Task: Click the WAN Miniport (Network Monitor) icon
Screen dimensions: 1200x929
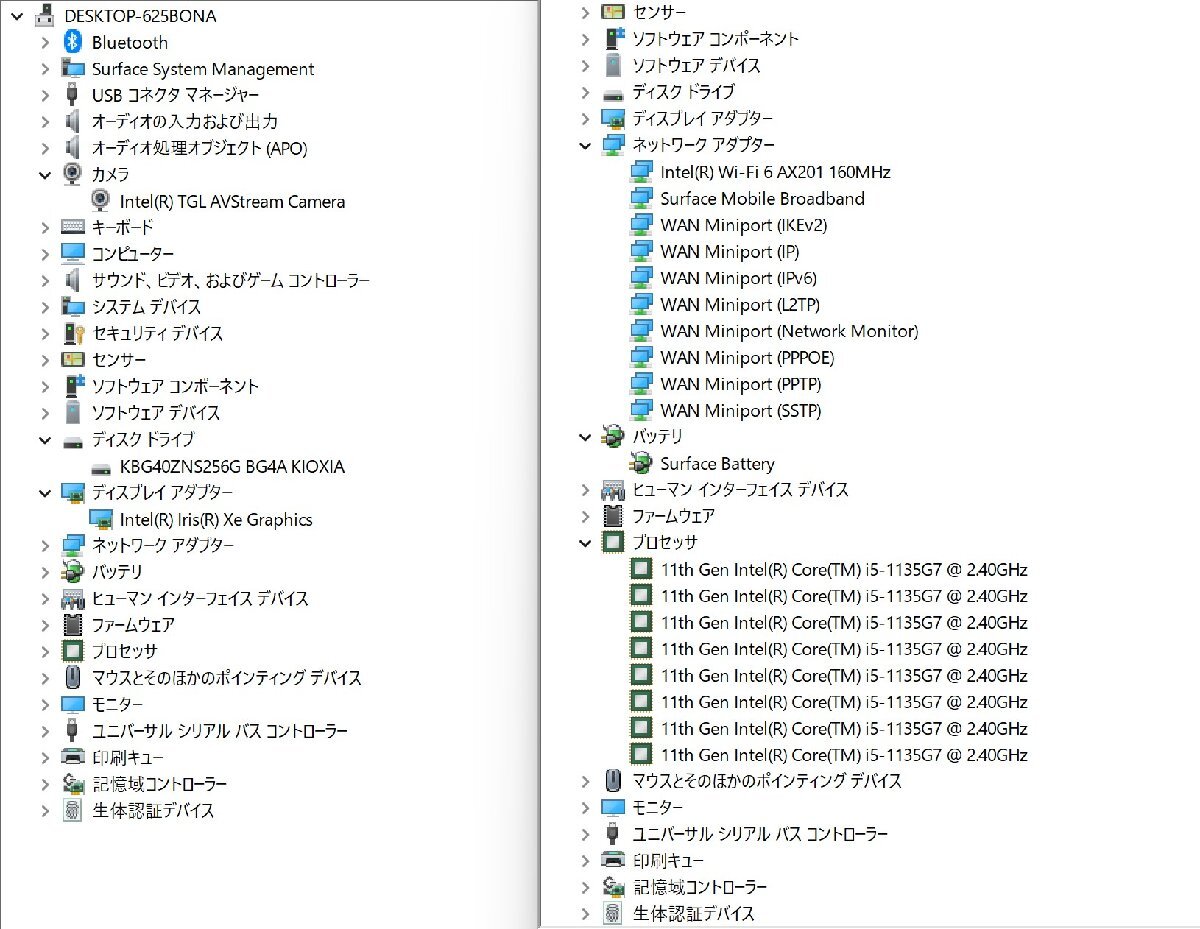Action: [x=642, y=331]
